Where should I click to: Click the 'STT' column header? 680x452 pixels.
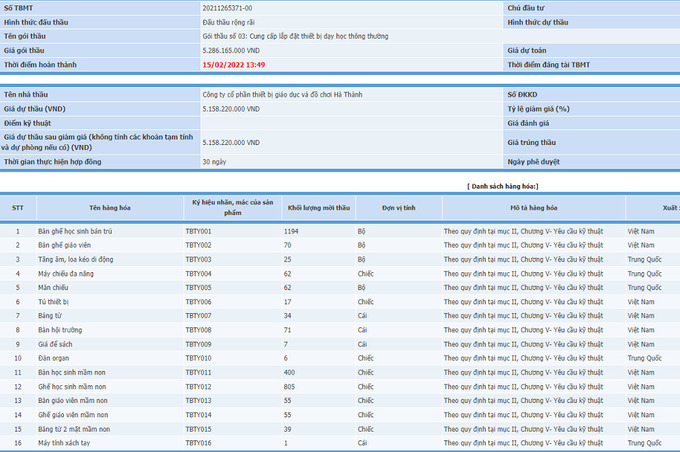pos(17,207)
